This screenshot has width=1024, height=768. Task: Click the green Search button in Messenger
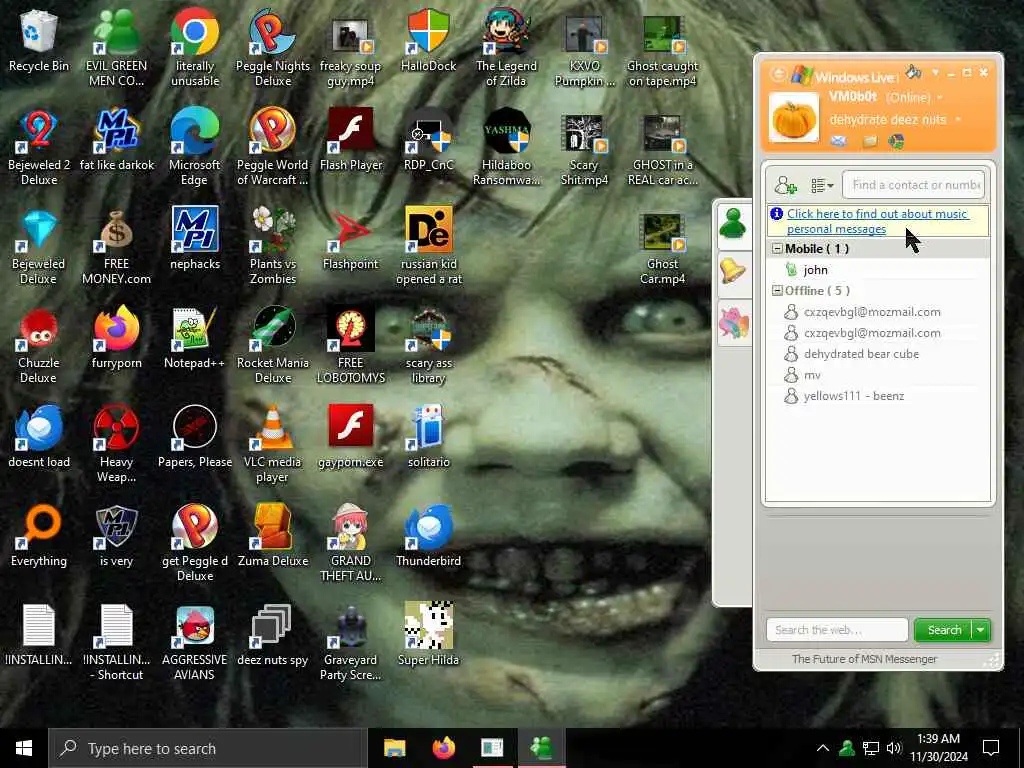point(944,630)
